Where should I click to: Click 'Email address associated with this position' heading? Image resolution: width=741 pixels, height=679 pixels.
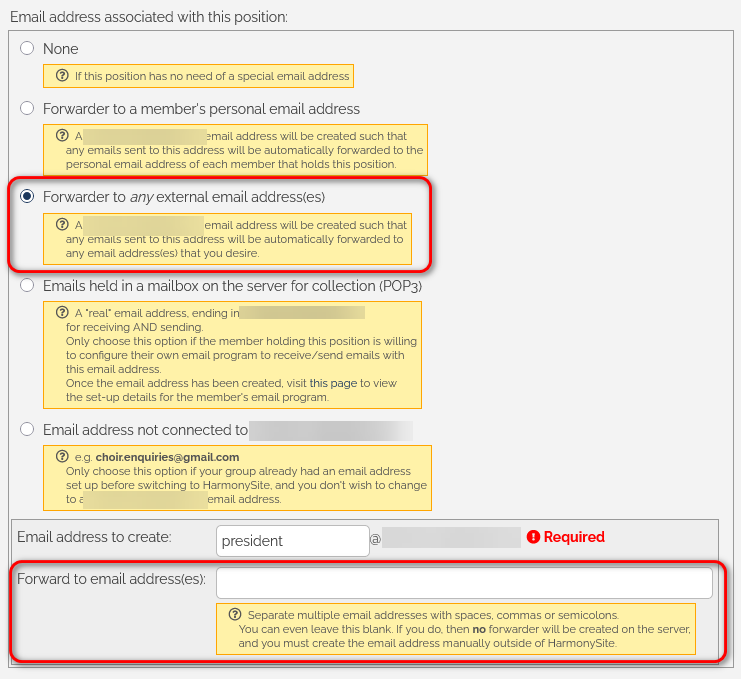(x=148, y=17)
